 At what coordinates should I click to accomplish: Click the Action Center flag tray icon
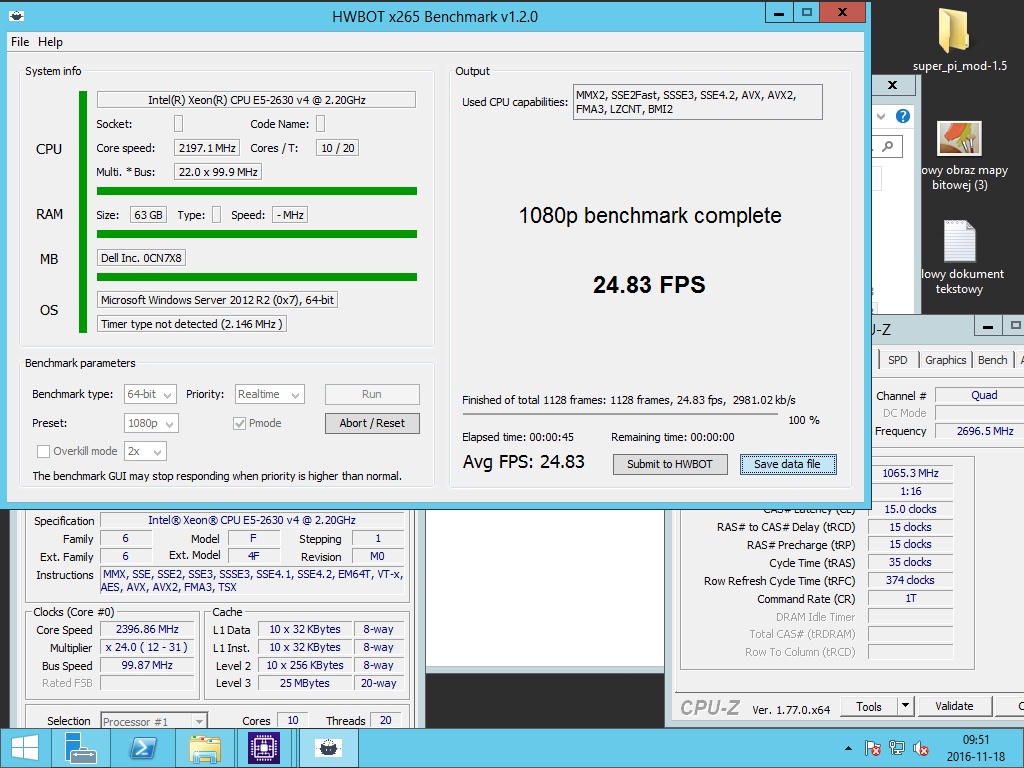coord(872,748)
